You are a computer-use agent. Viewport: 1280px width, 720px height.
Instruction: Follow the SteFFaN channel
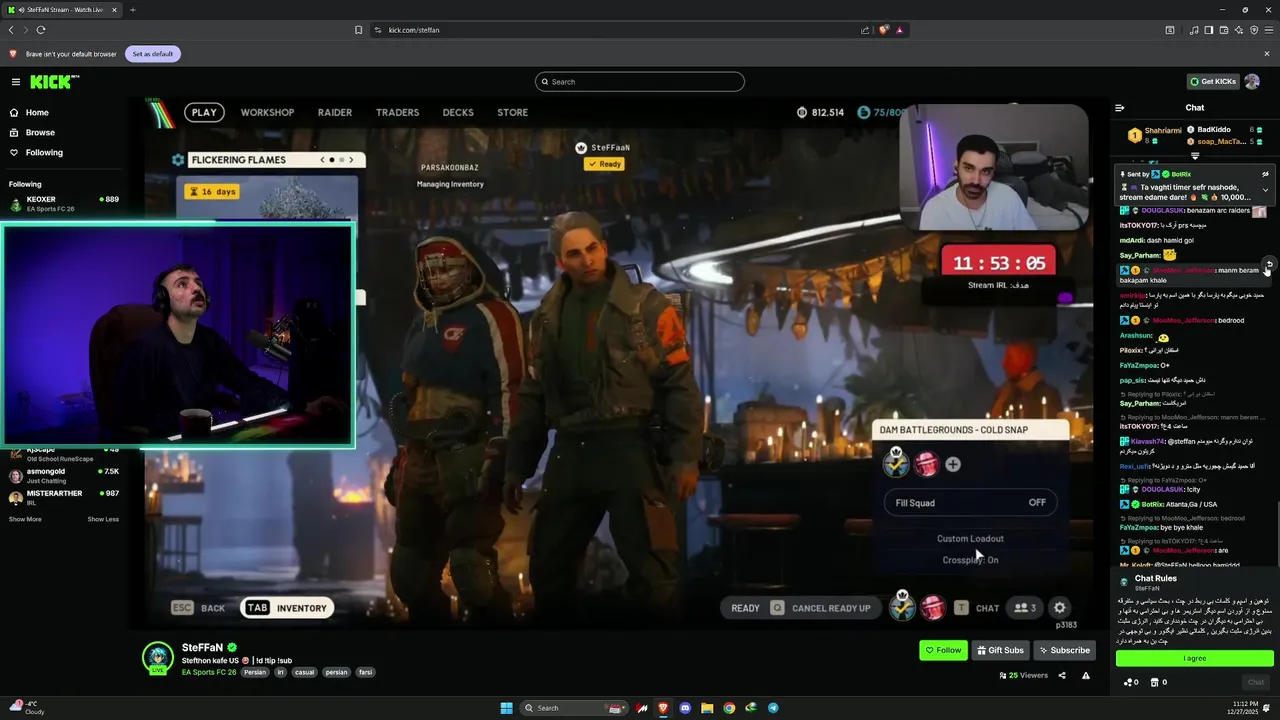(943, 650)
